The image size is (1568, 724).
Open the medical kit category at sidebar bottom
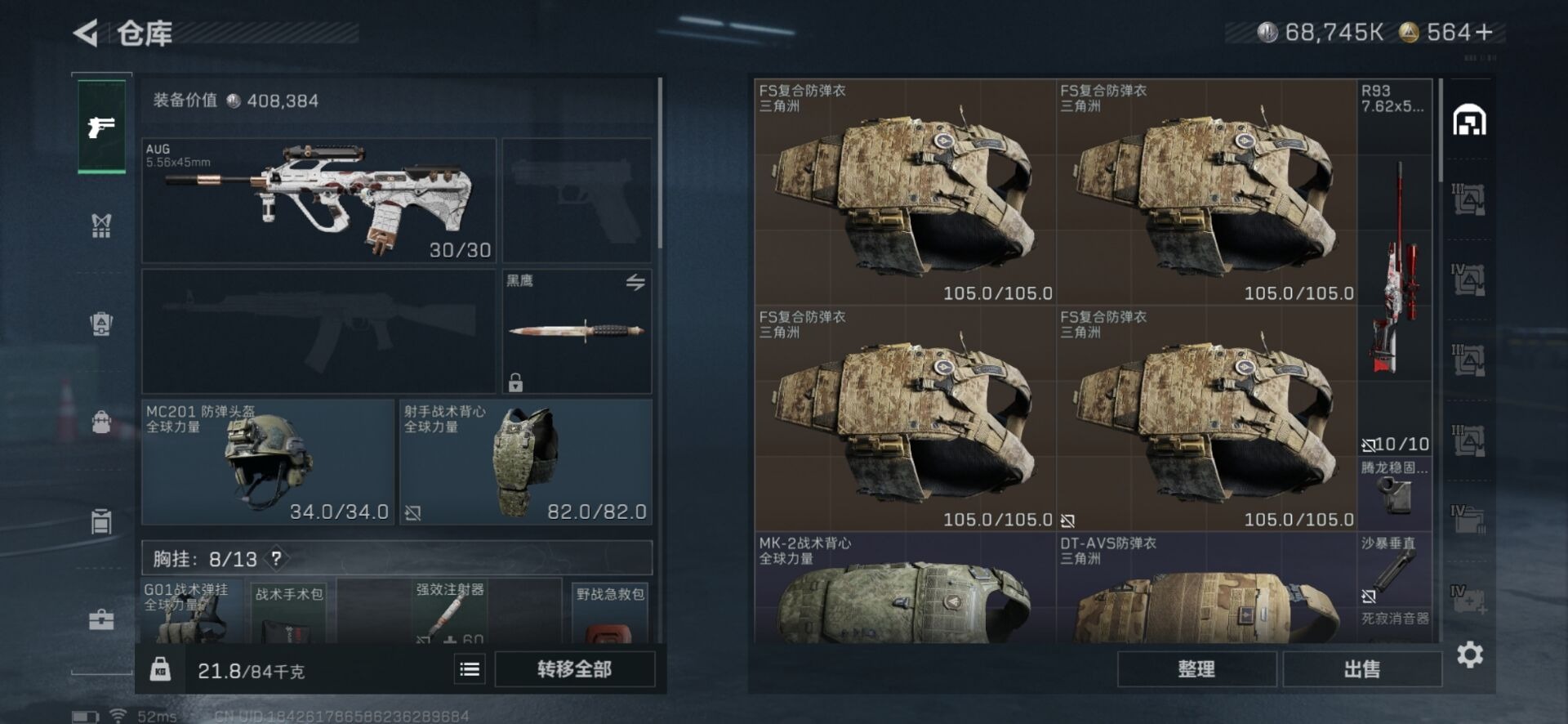pos(101,620)
